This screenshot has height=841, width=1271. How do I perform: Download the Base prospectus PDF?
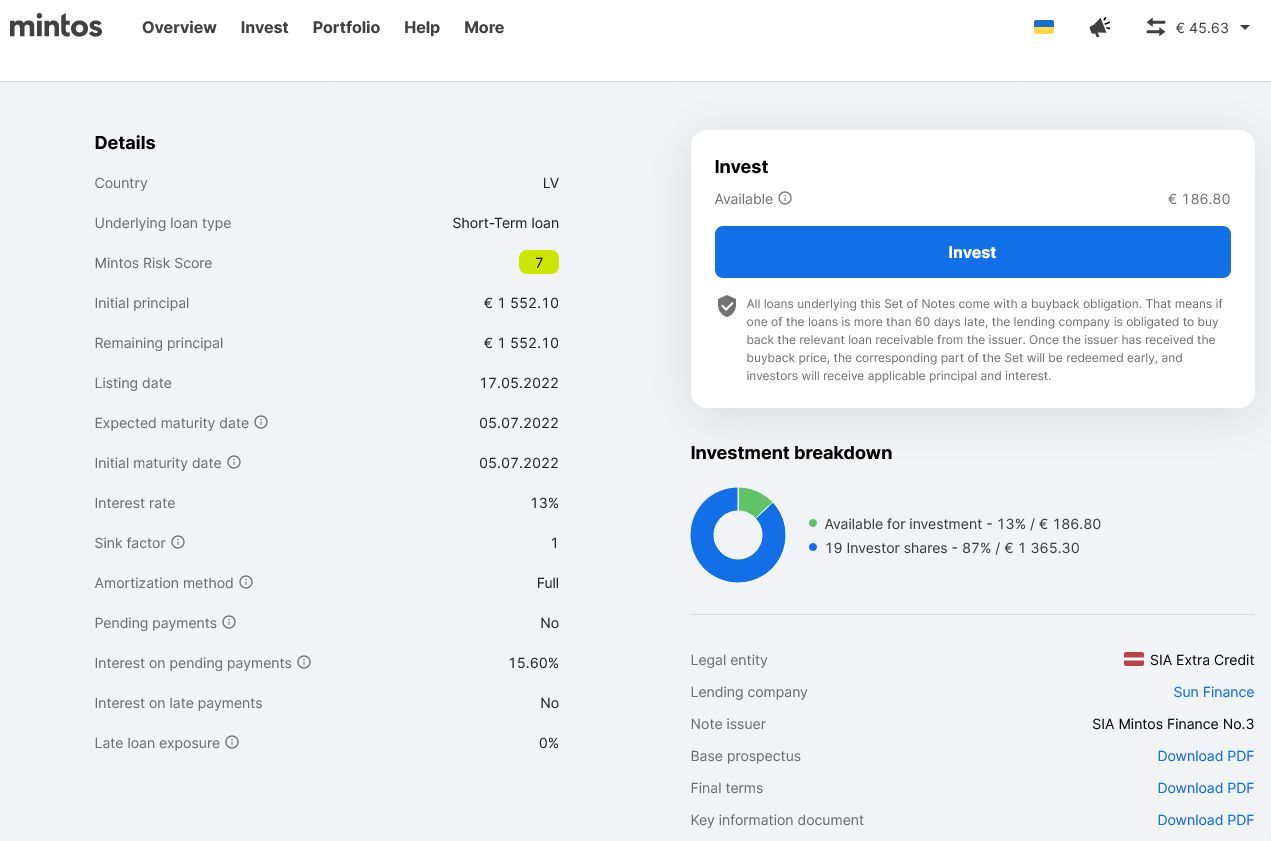(1205, 756)
